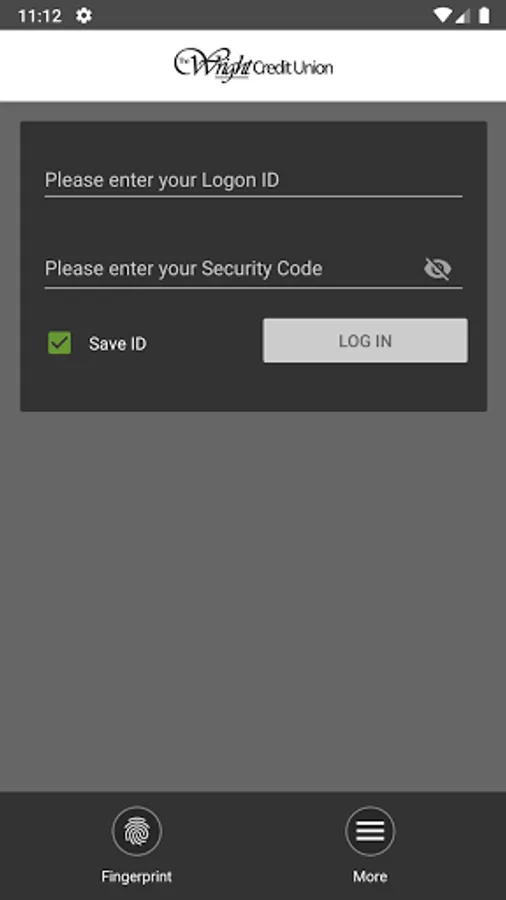Tap empty gray area below login card
Viewport: 506px width, 900px height.
(253, 597)
